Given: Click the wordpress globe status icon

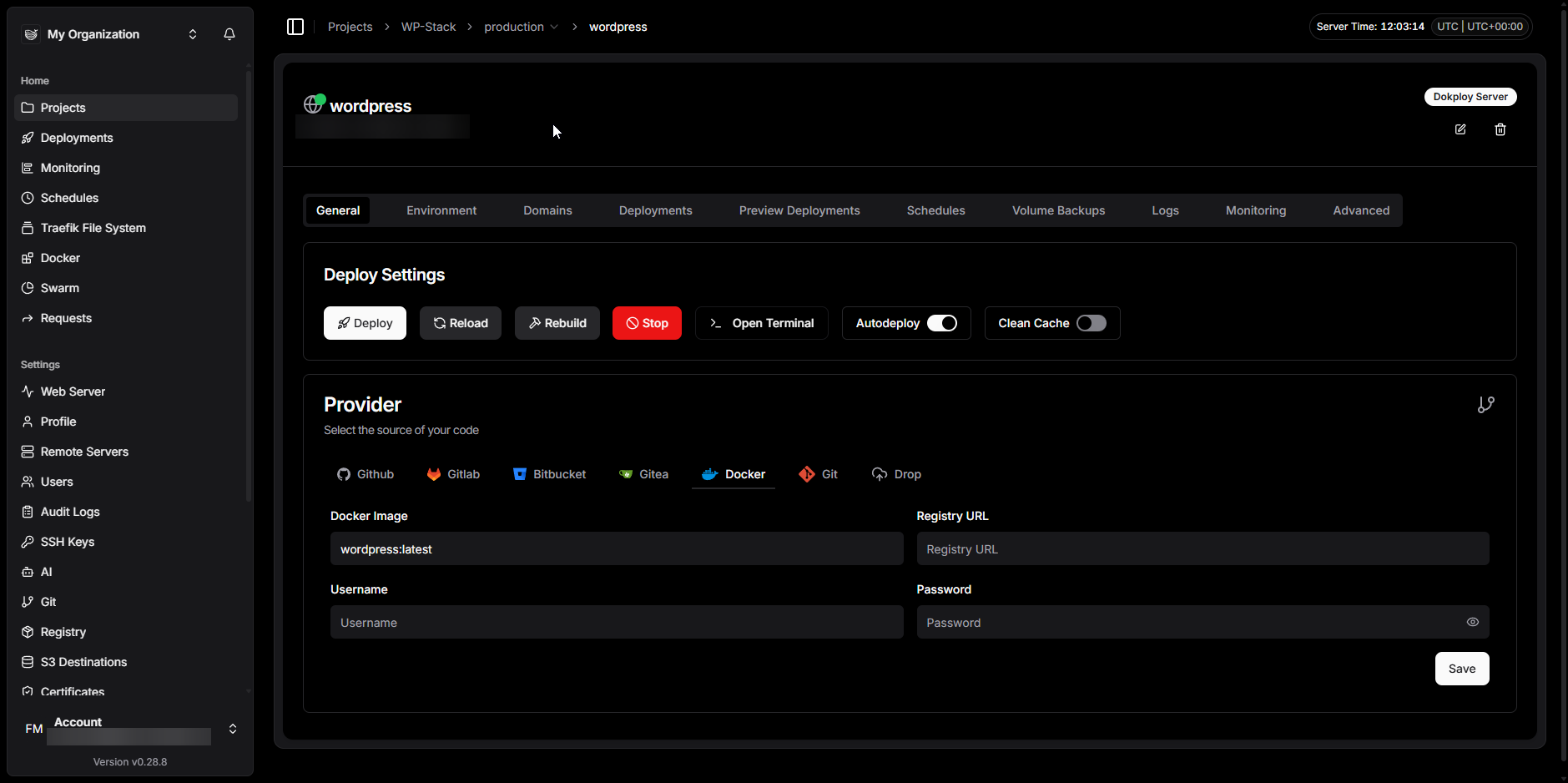Looking at the screenshot, I should click(314, 104).
